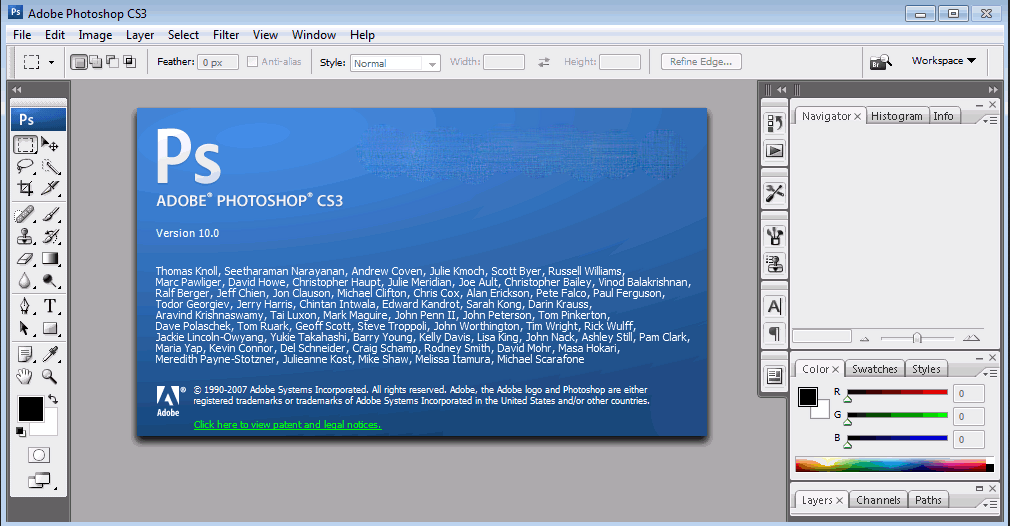Open the Navigator panel options menu
Screen dimensions: 1010x526
(x=990, y=120)
